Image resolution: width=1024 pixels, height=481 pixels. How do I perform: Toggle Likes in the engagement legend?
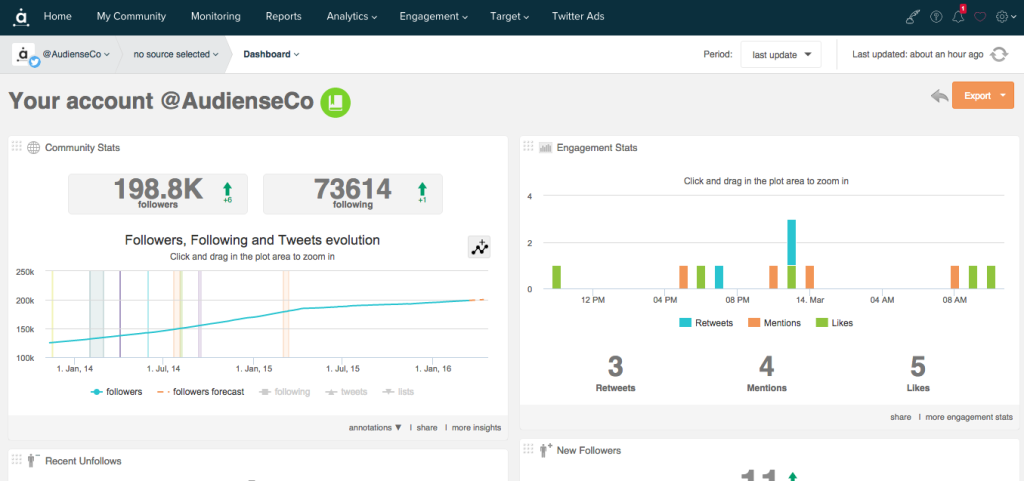pyautogui.click(x=835, y=322)
